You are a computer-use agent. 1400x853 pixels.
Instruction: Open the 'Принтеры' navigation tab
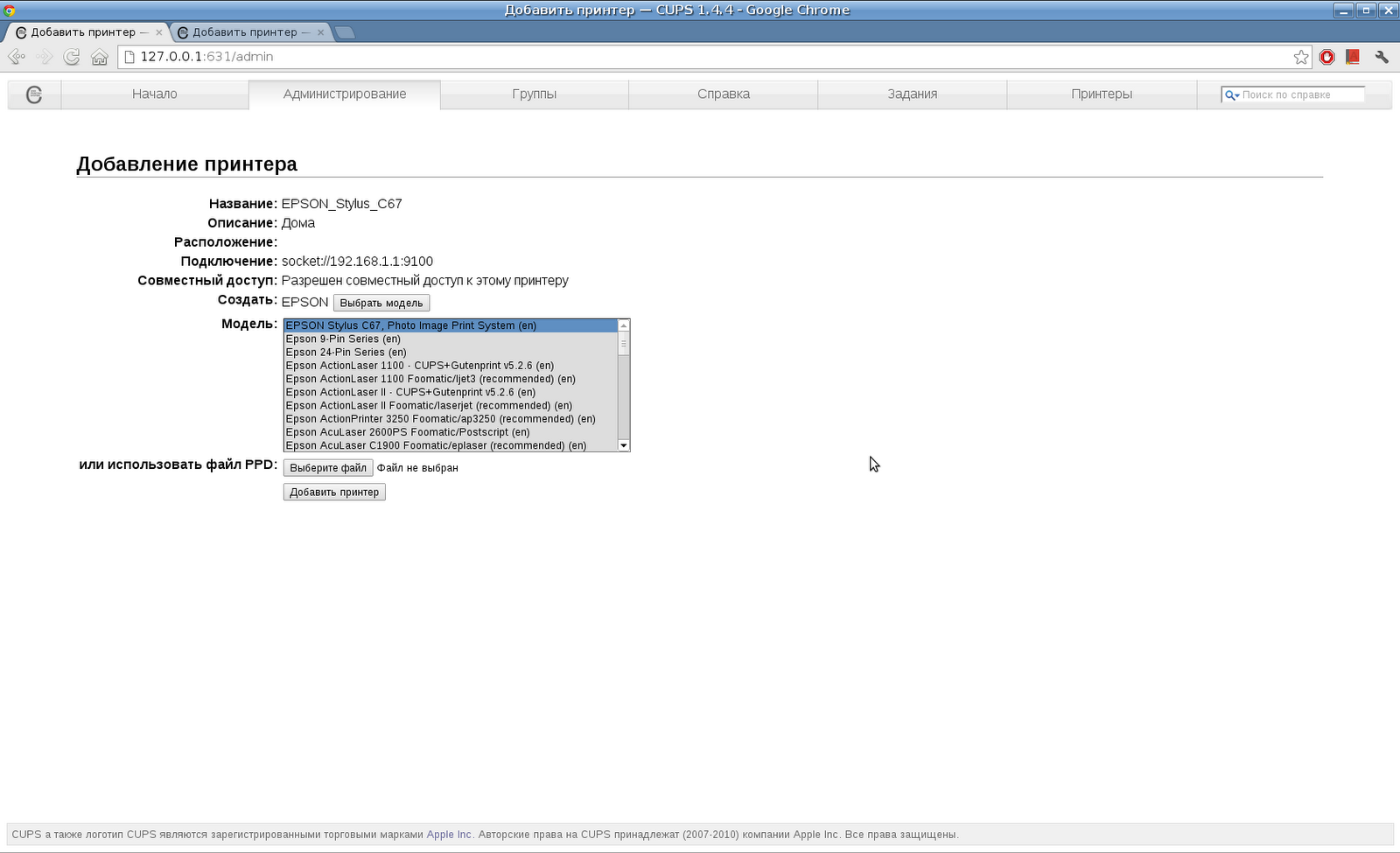tap(1102, 94)
